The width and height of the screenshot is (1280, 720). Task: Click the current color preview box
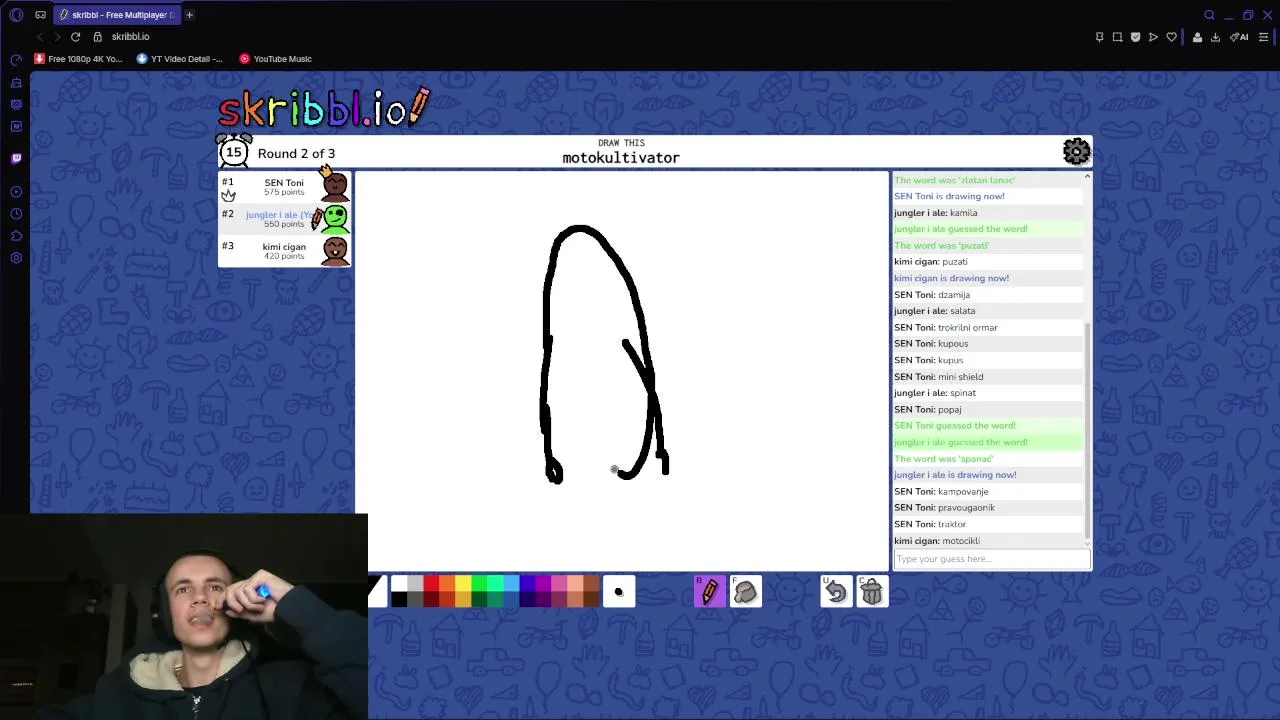click(377, 591)
